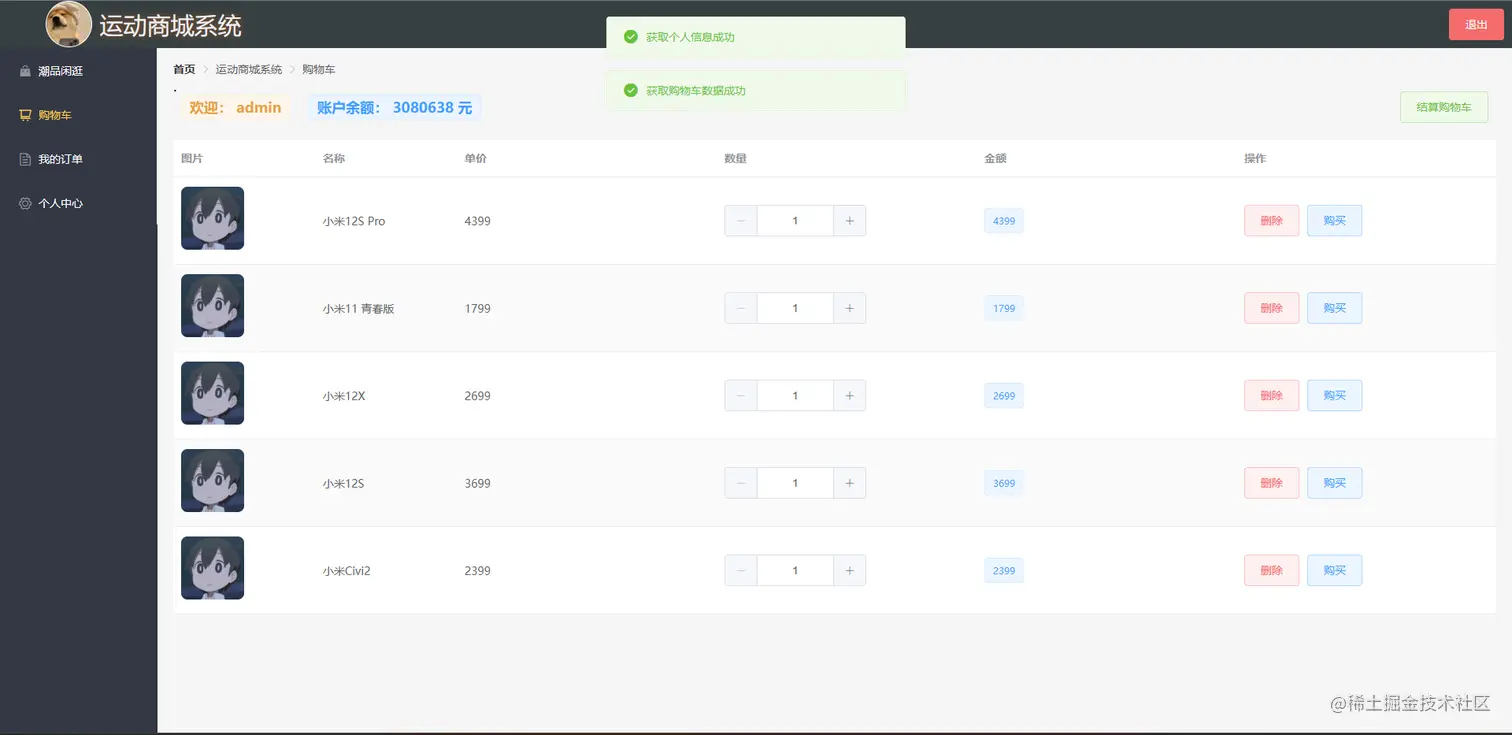Click the 获取购物车数据成功 notification

pos(755,90)
